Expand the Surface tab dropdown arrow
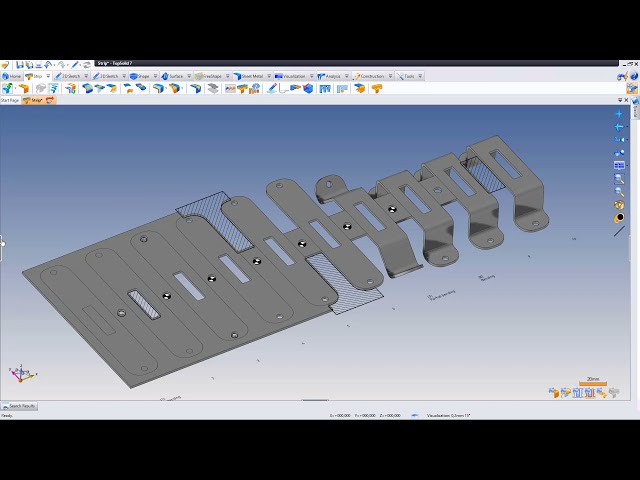Image resolution: width=640 pixels, height=480 pixels. (x=189, y=76)
